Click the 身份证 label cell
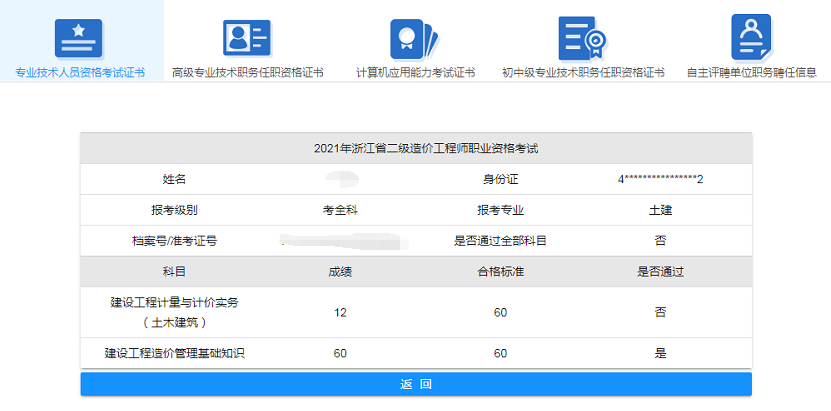This screenshot has height=411, width=831. point(500,180)
